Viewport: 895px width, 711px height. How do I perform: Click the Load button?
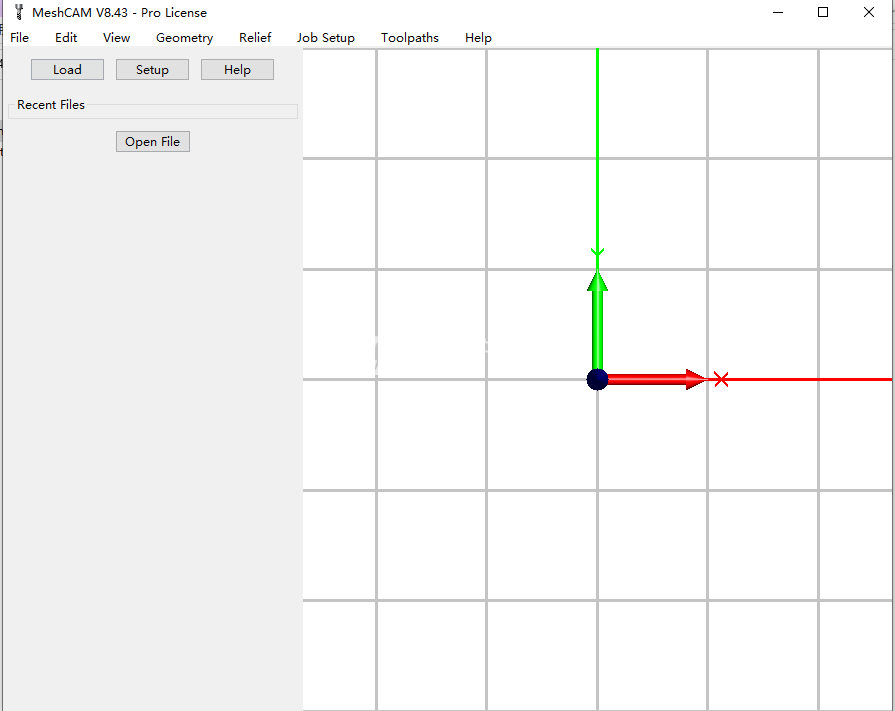(67, 70)
